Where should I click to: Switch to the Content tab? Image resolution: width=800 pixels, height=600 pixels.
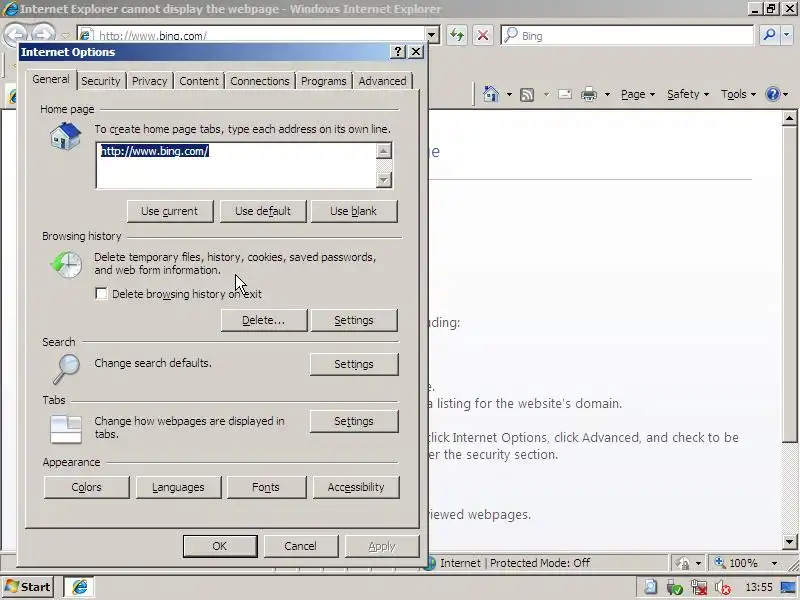[199, 81]
